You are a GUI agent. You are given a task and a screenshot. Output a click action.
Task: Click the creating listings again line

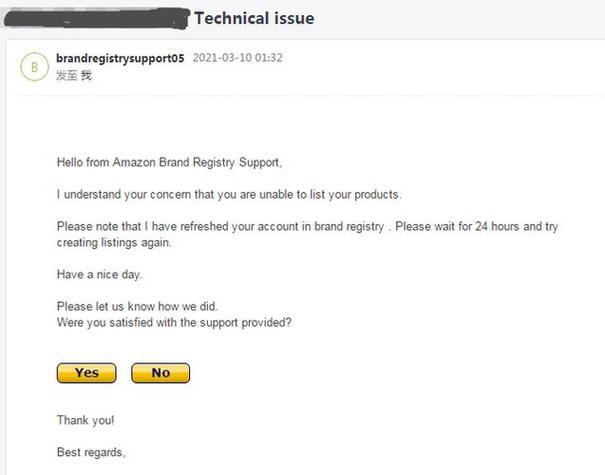coord(114,242)
